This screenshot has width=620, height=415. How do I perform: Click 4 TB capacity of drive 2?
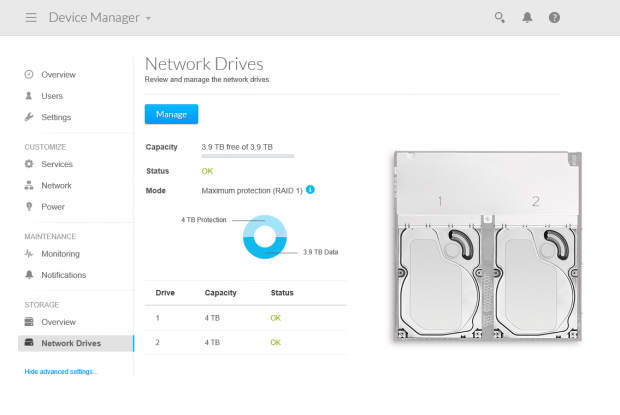click(x=212, y=342)
